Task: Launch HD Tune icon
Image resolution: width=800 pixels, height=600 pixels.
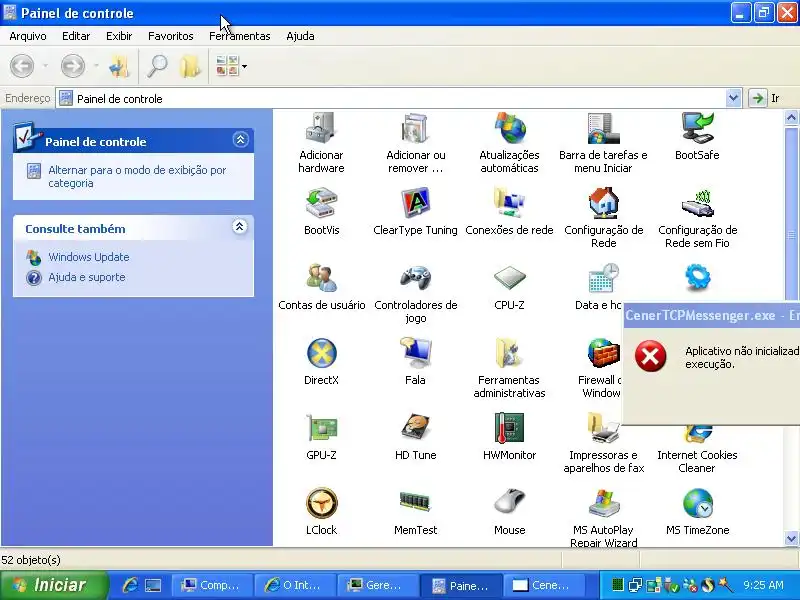Action: tap(415, 437)
